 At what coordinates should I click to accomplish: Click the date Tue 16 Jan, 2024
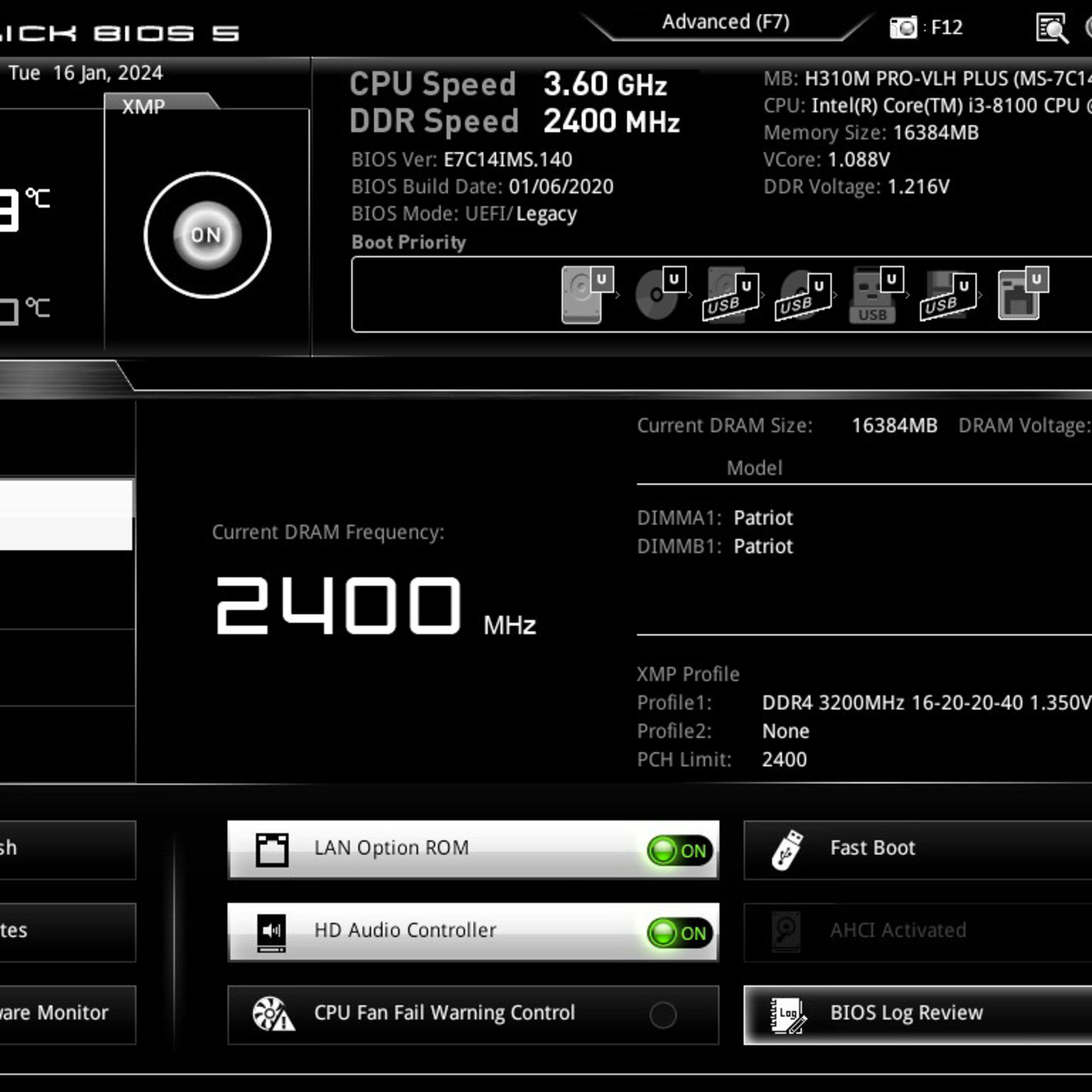tap(86, 73)
